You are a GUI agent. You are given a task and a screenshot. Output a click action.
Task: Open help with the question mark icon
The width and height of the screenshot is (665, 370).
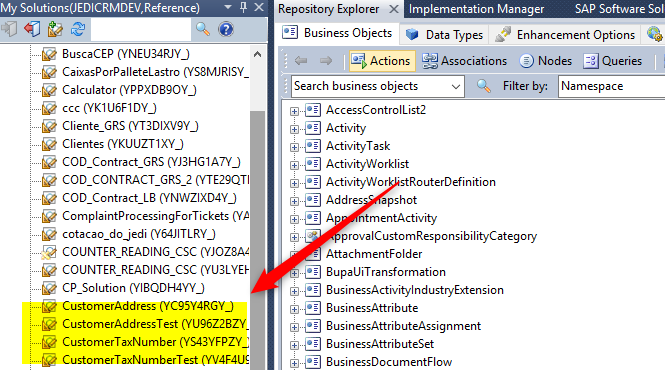[226, 29]
